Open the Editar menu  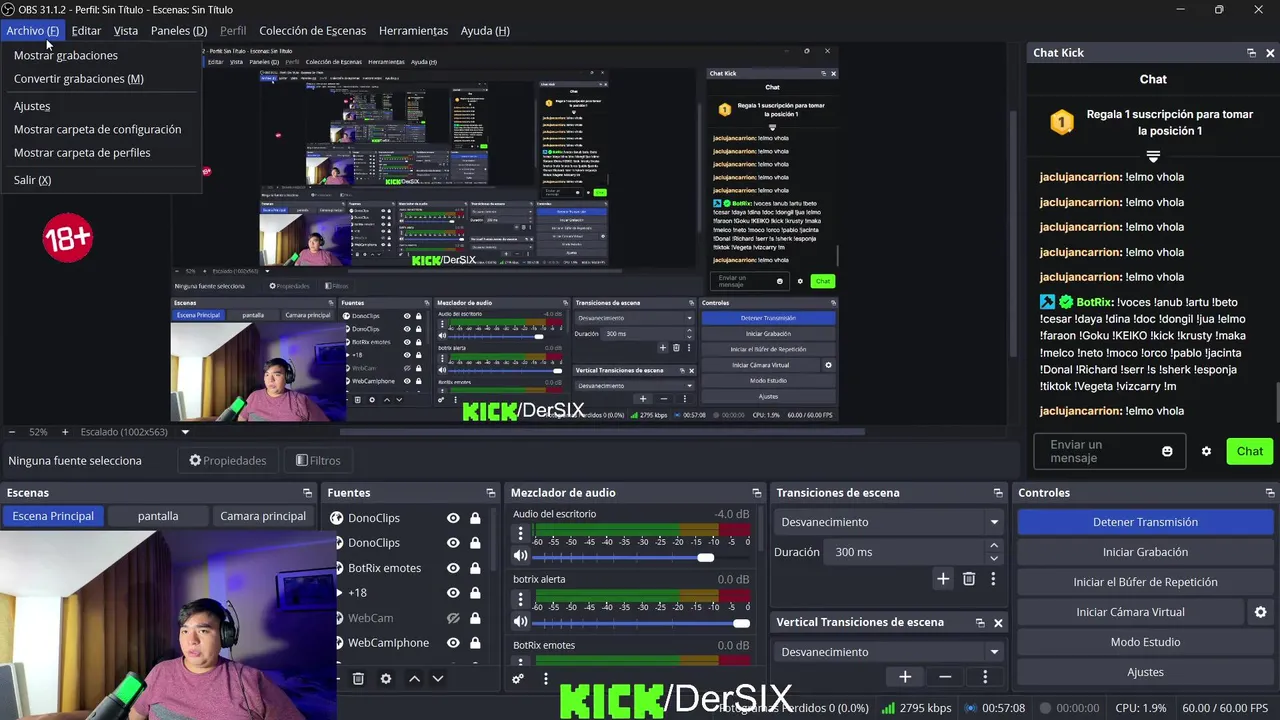[x=86, y=30]
